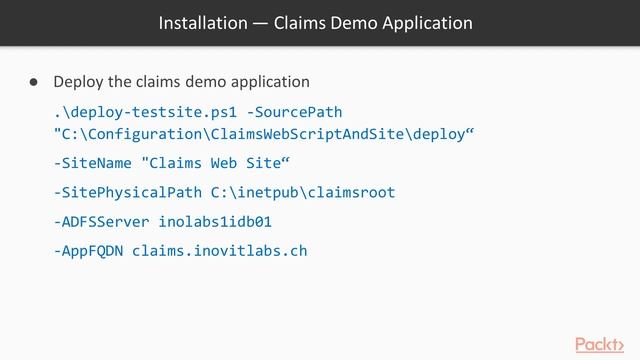Click the line "-AppFQDN claims.inovitlabs.ch"
640x360 pixels.
tap(180, 251)
